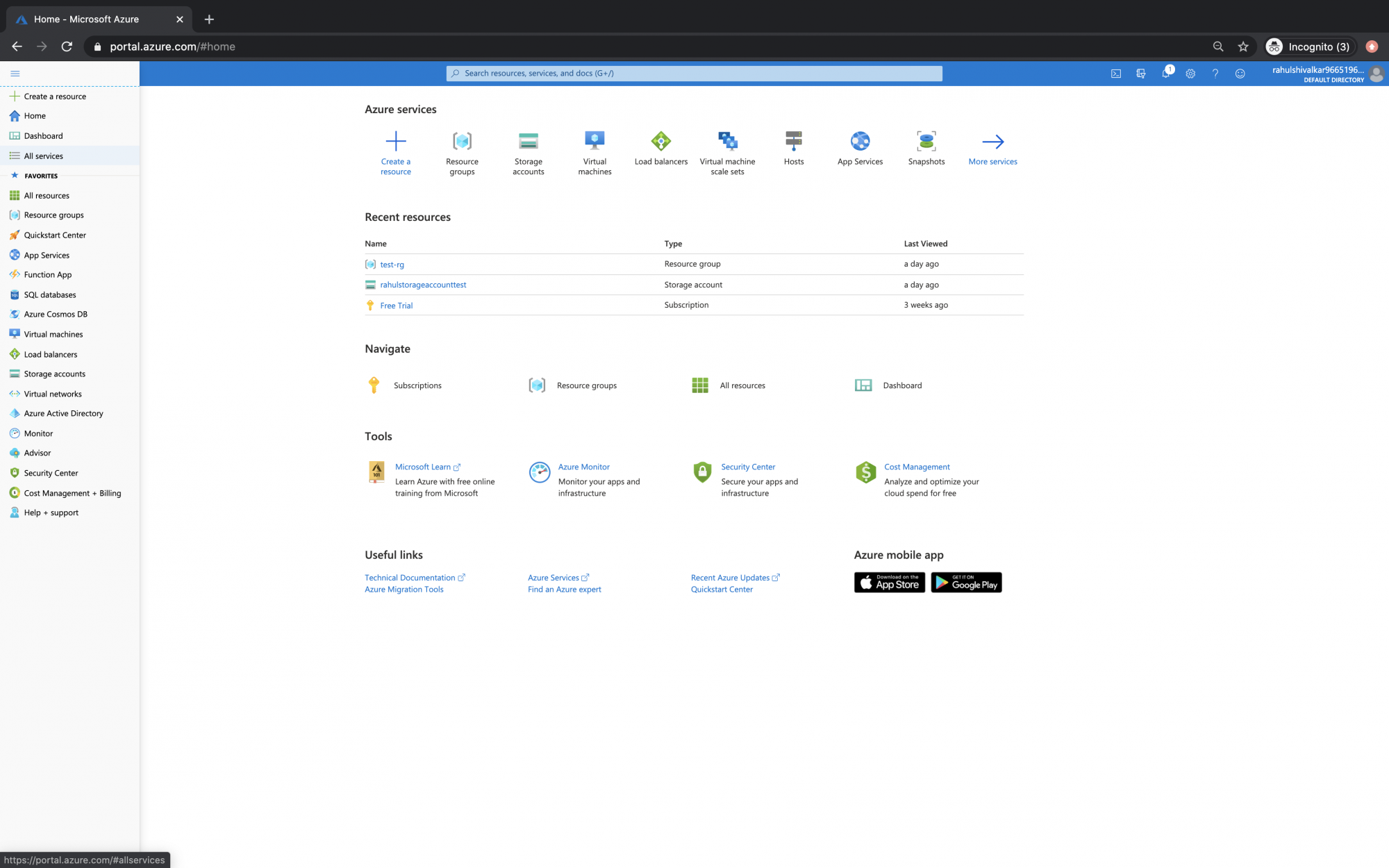This screenshot has height=868, width=1389.
Task: Open the portal settings gear
Action: (x=1190, y=73)
